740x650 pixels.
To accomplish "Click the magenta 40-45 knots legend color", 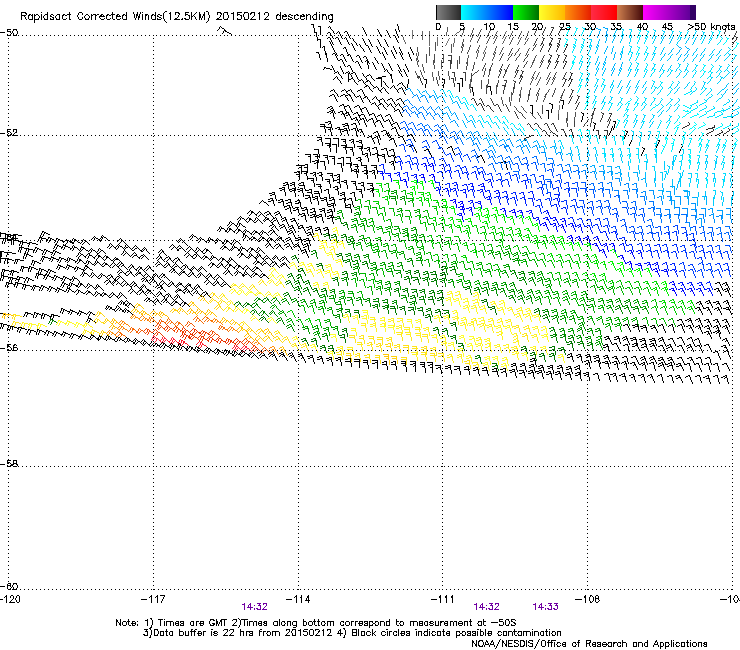I will [656, 12].
